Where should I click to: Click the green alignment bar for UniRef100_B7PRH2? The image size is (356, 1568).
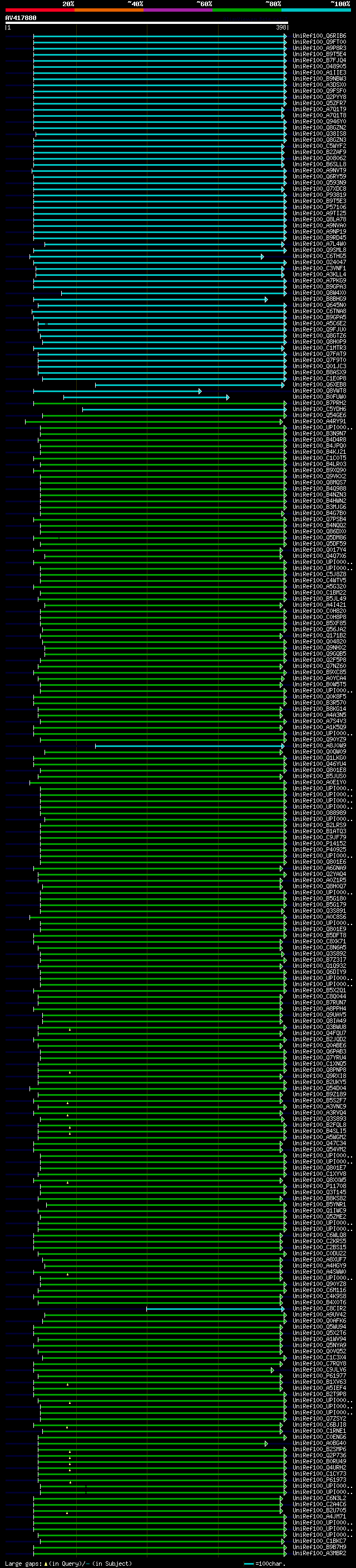[160, 403]
